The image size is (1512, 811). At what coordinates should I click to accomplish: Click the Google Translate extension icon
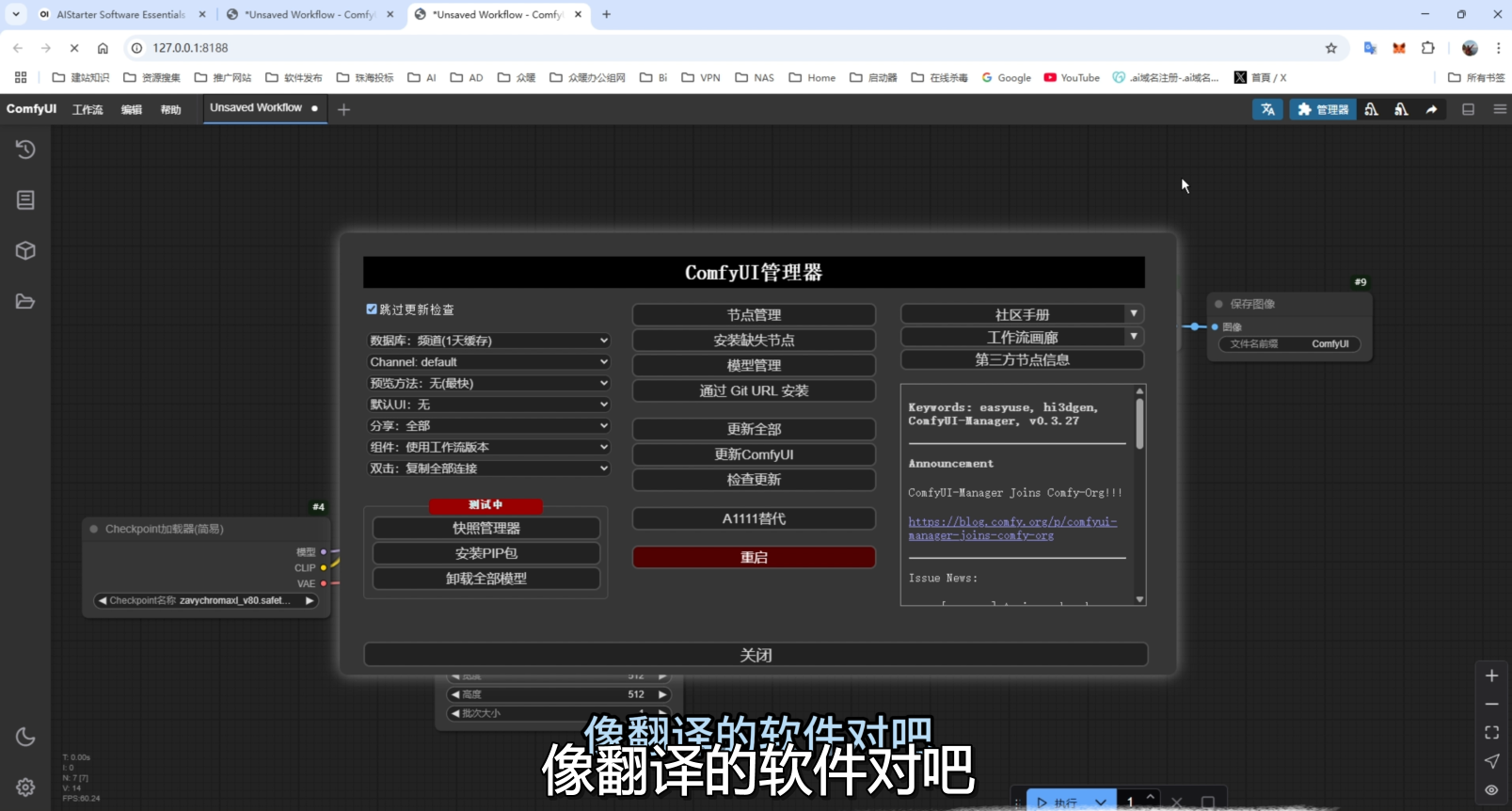(1370, 48)
